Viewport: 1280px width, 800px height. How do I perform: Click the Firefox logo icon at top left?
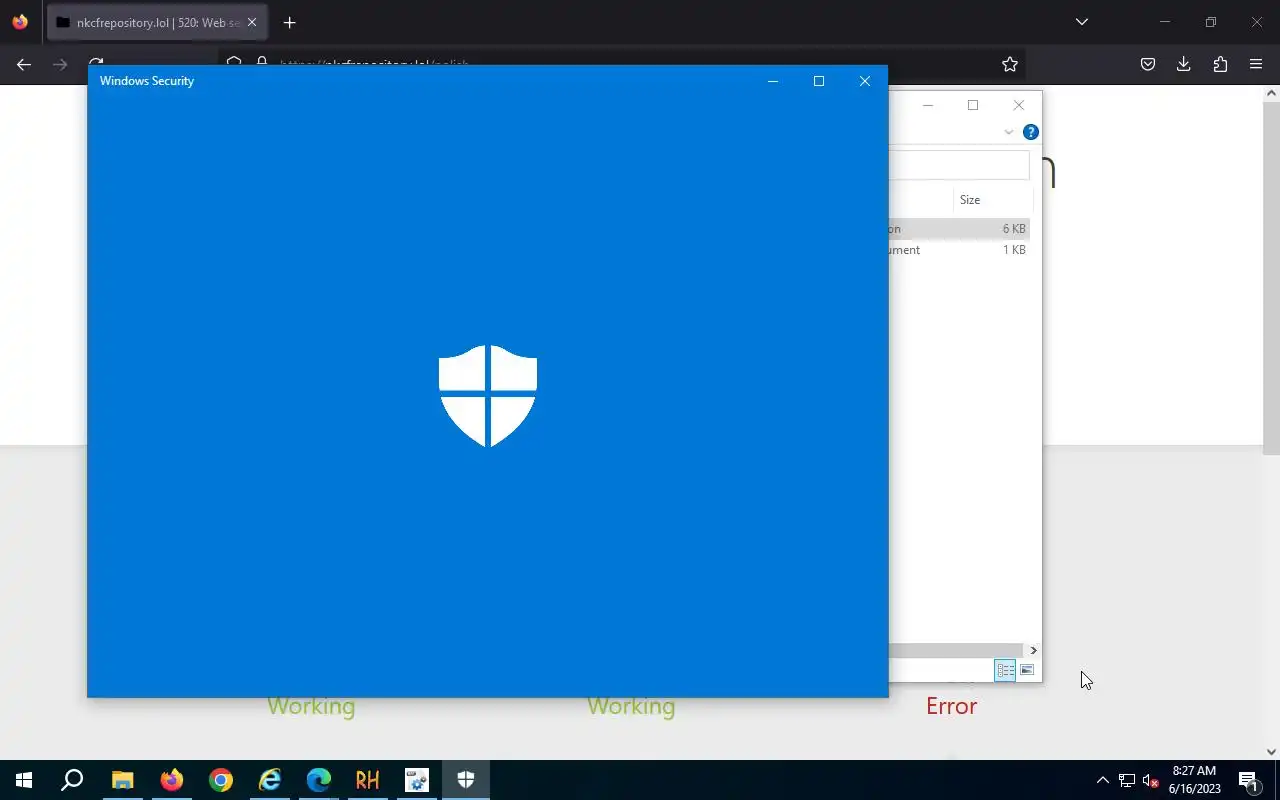coord(20,22)
